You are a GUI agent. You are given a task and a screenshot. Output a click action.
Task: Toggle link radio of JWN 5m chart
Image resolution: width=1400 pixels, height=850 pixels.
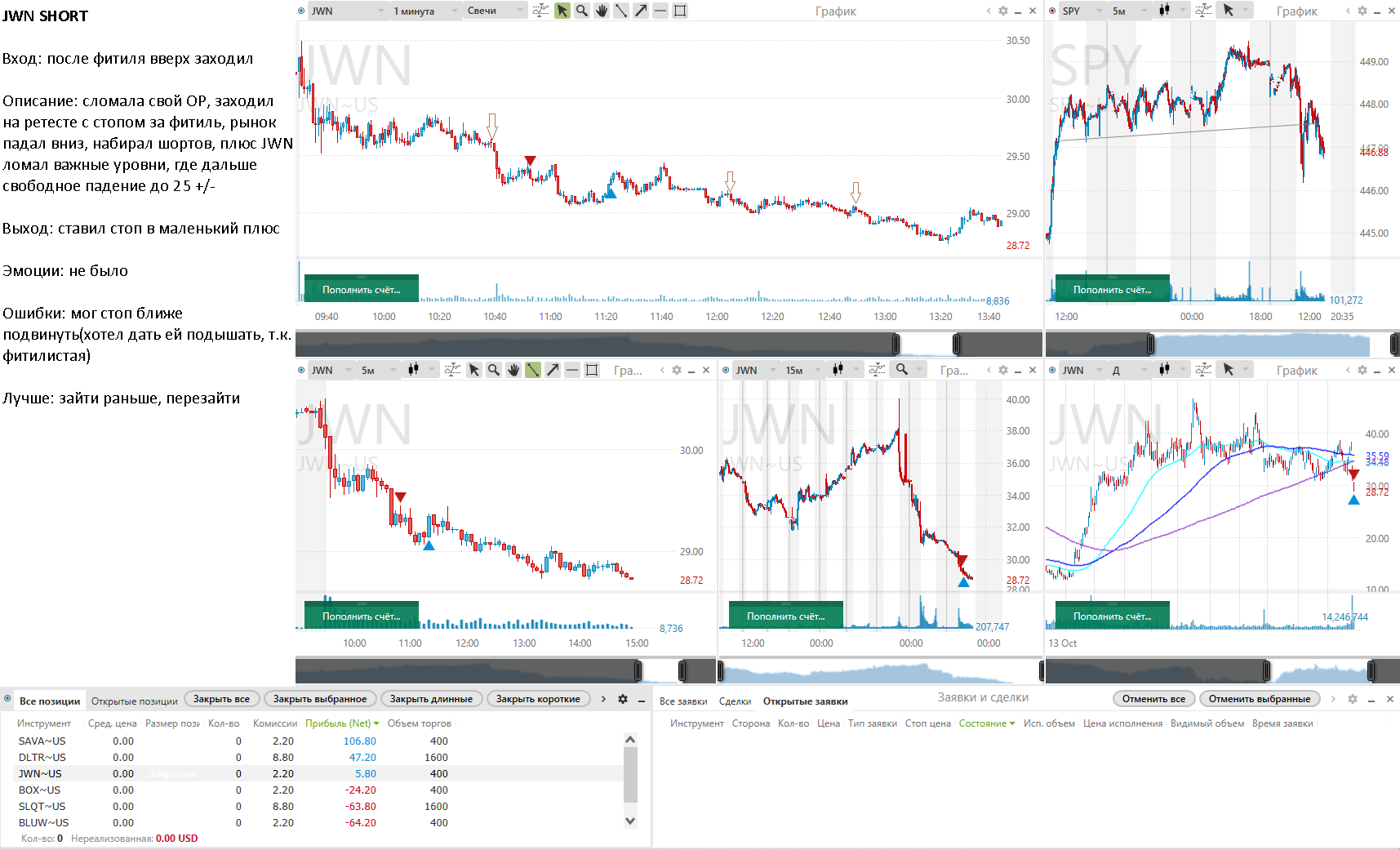point(301,370)
